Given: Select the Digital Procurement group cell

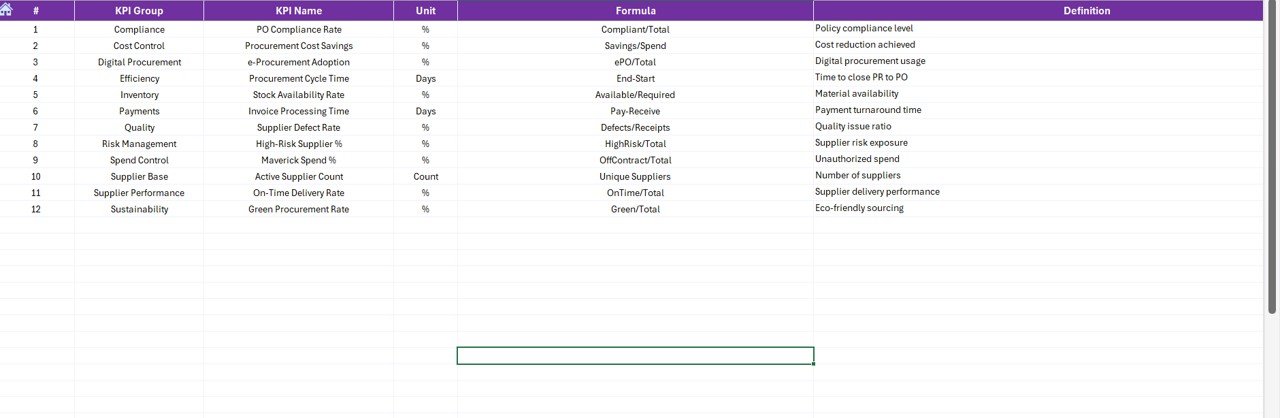Looking at the screenshot, I should (x=139, y=62).
